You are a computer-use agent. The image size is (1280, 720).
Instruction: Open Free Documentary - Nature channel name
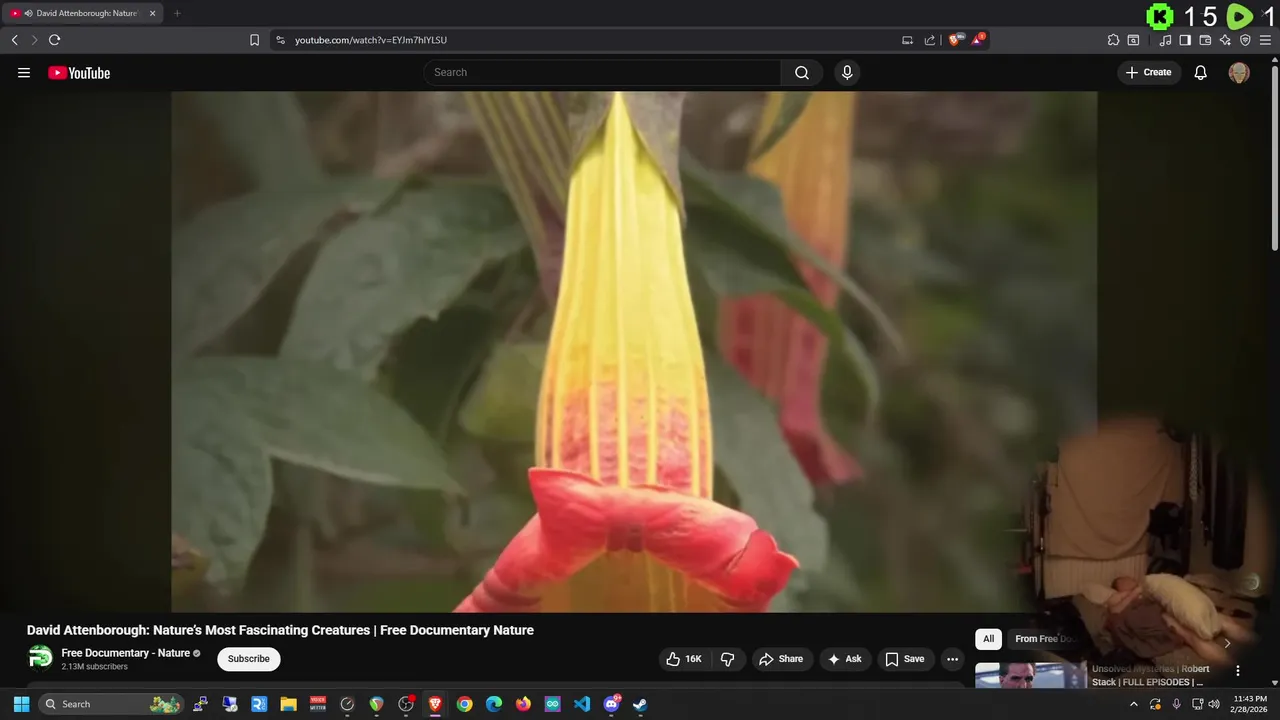[125, 653]
